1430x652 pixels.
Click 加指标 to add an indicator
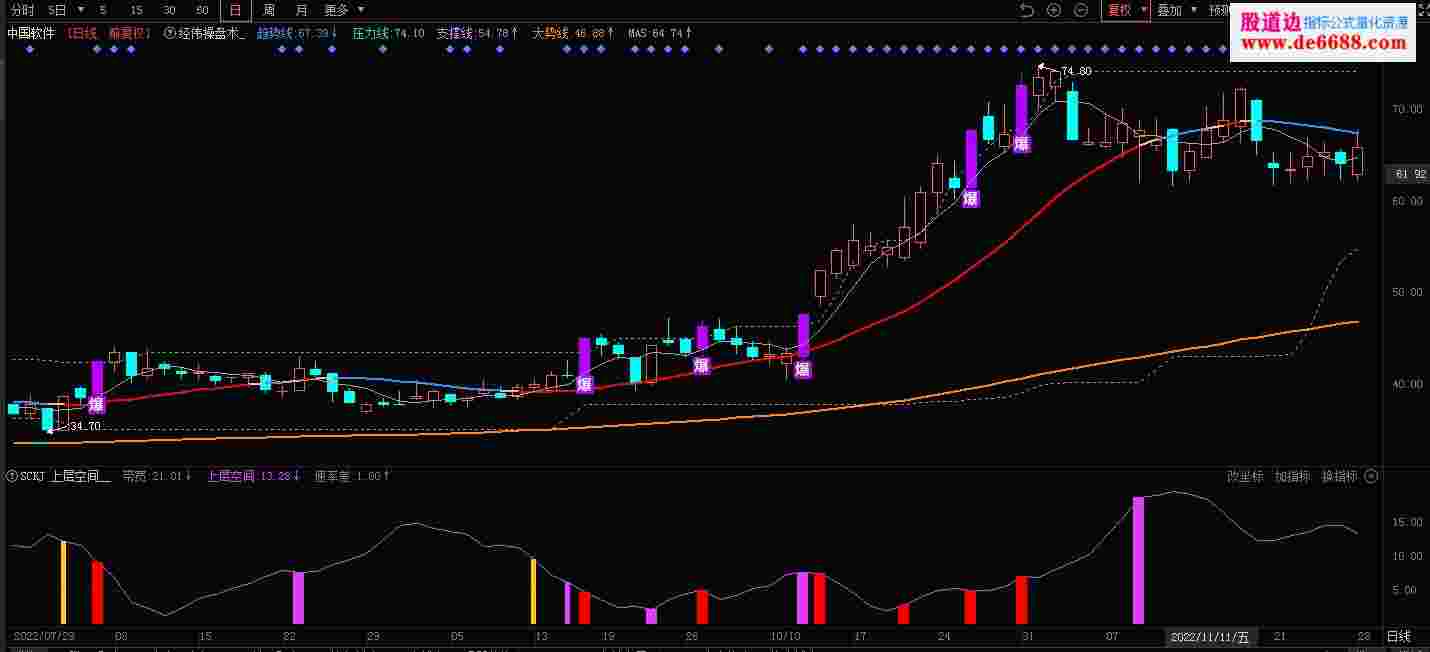pos(1293,476)
